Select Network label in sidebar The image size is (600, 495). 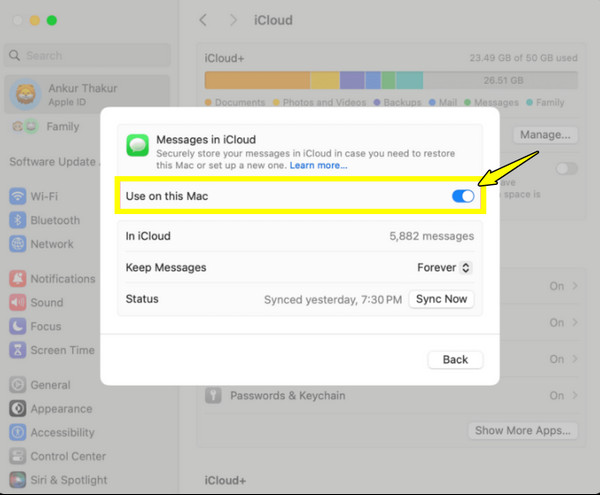[x=52, y=244]
